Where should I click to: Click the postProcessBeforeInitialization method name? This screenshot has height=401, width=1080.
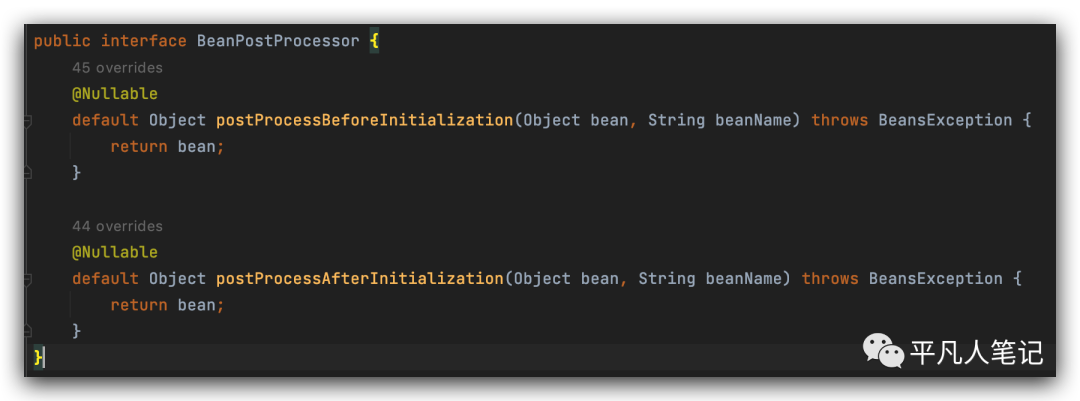[365, 120]
